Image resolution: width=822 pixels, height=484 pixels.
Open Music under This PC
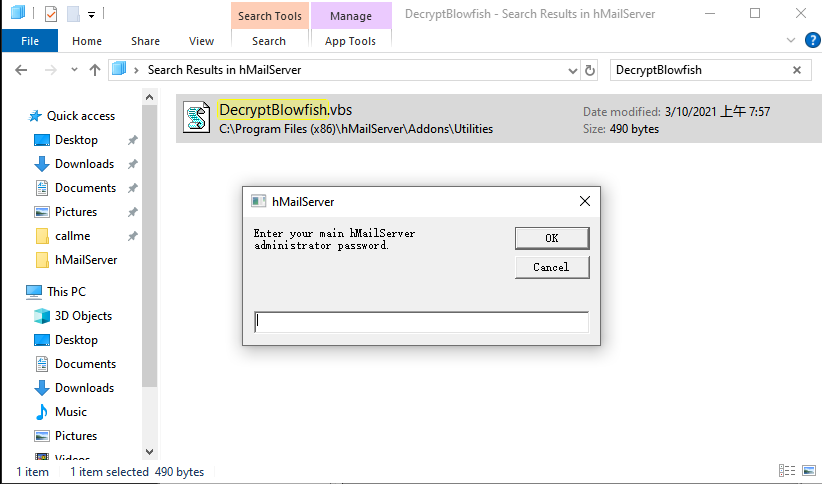71,412
